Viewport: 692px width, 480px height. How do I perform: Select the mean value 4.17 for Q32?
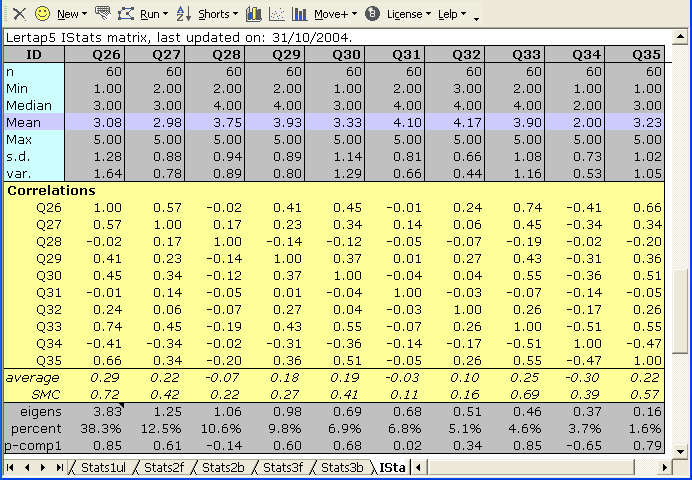pyautogui.click(x=455, y=122)
